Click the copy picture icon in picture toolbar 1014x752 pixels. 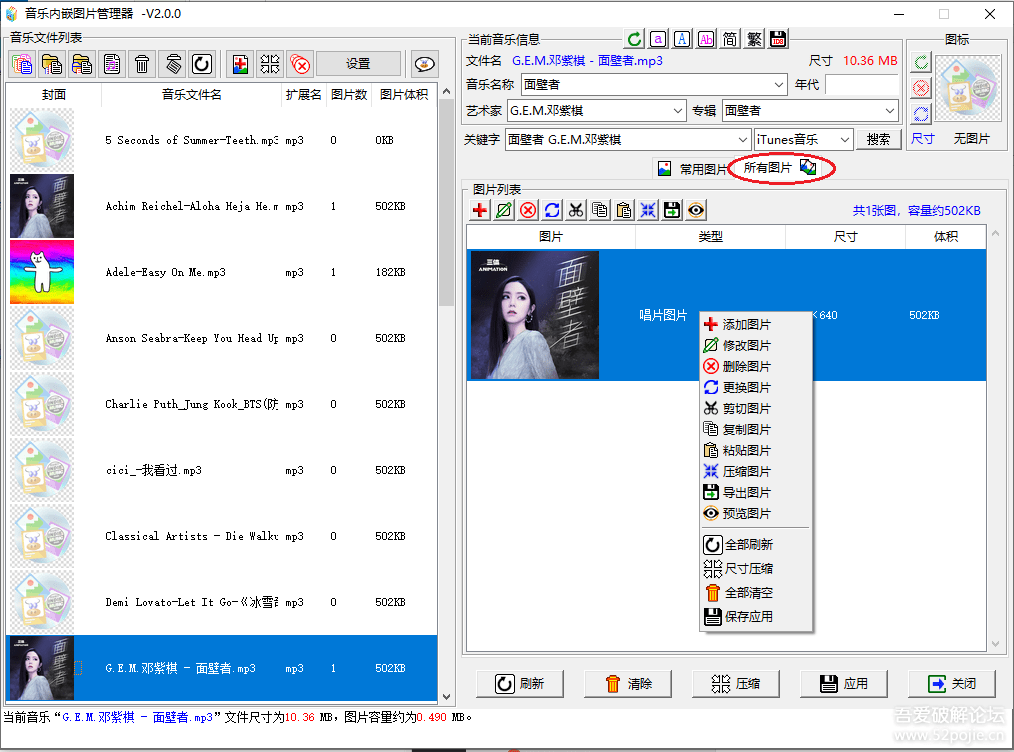click(599, 210)
